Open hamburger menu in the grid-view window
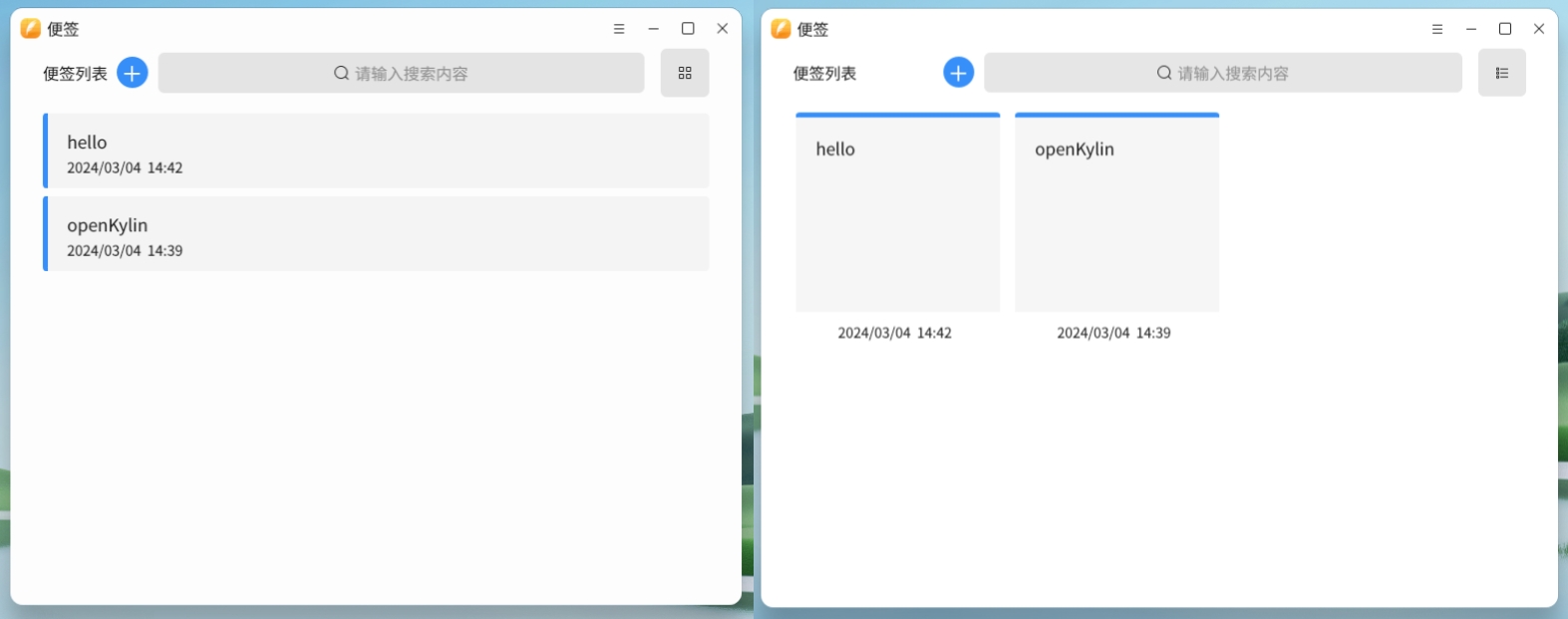Viewport: 1568px width, 619px height. (x=1436, y=29)
